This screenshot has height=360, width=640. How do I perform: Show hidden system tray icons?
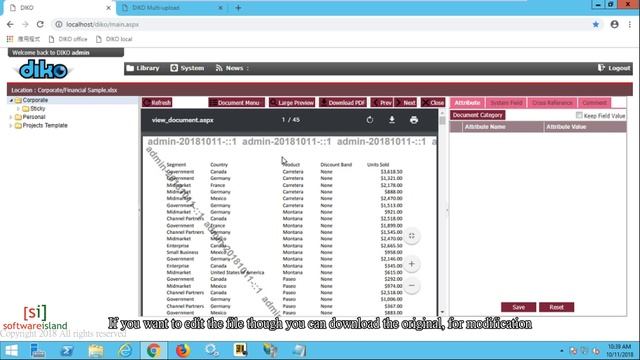coord(562,351)
